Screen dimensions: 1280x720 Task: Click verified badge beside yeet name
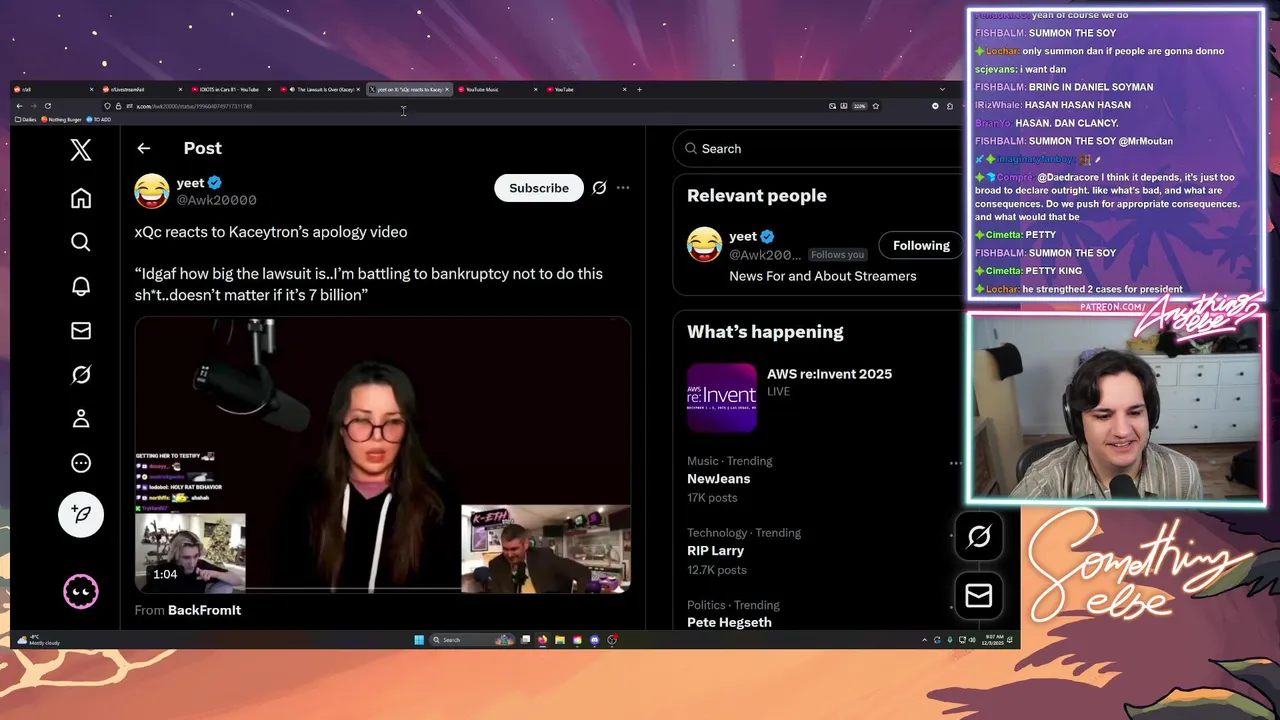pyautogui.click(x=215, y=183)
